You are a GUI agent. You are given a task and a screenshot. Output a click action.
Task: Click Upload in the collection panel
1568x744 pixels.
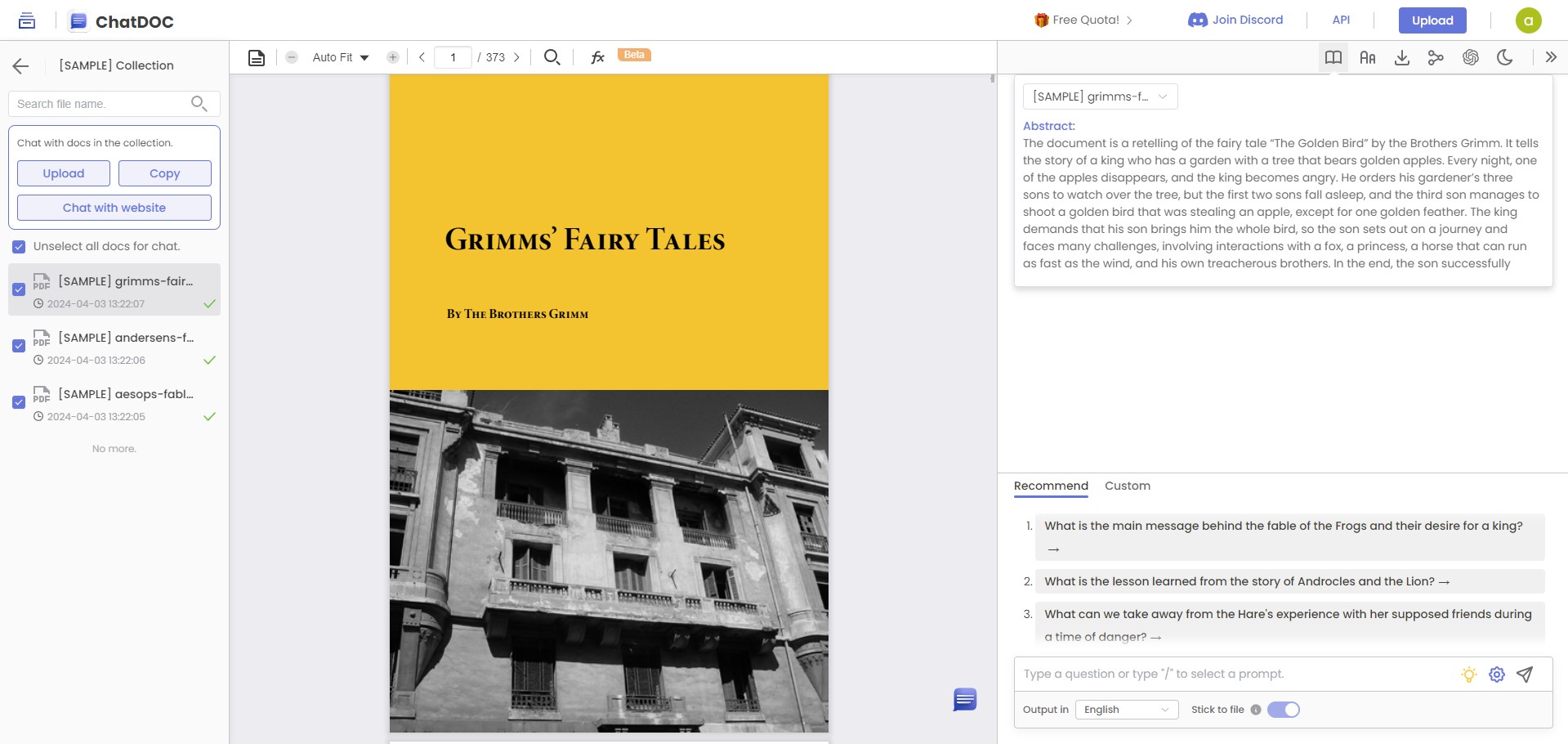64,173
